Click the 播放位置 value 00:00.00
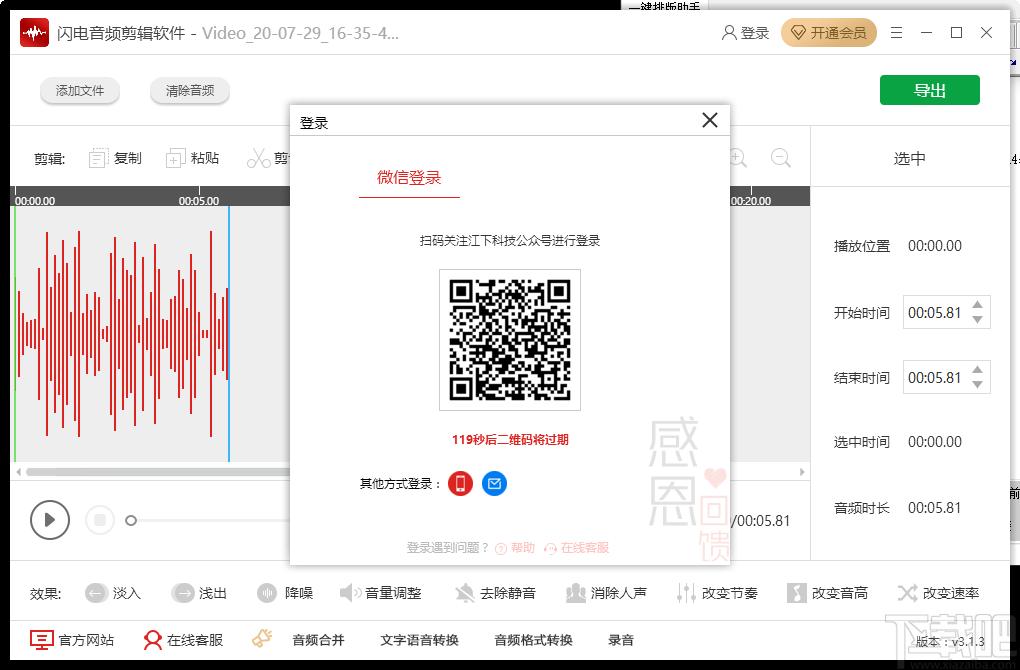The height and width of the screenshot is (670, 1020). (x=935, y=246)
